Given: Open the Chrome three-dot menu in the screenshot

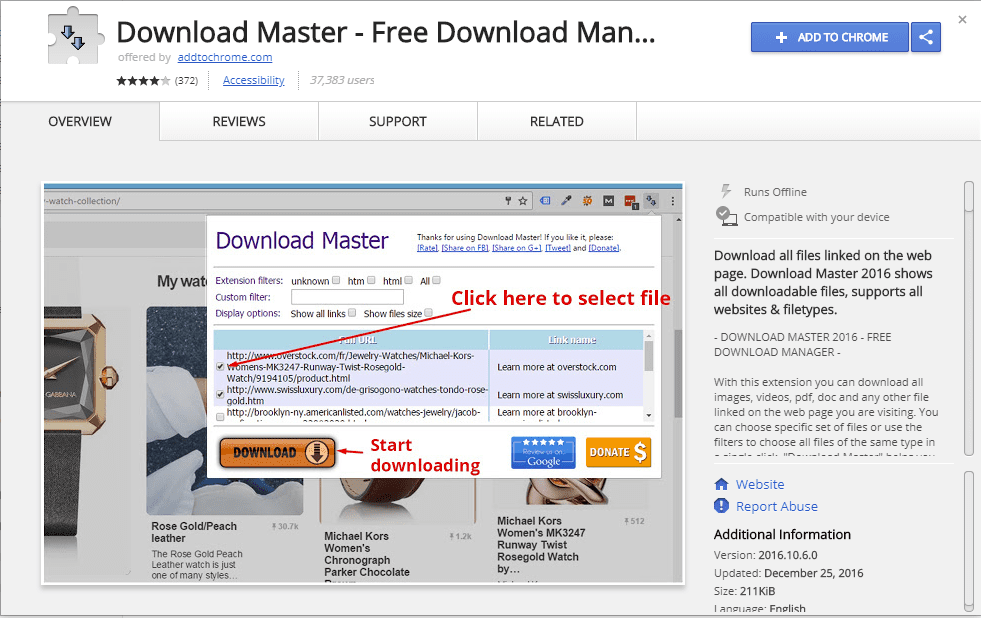Looking at the screenshot, I should pyautogui.click(x=673, y=201).
